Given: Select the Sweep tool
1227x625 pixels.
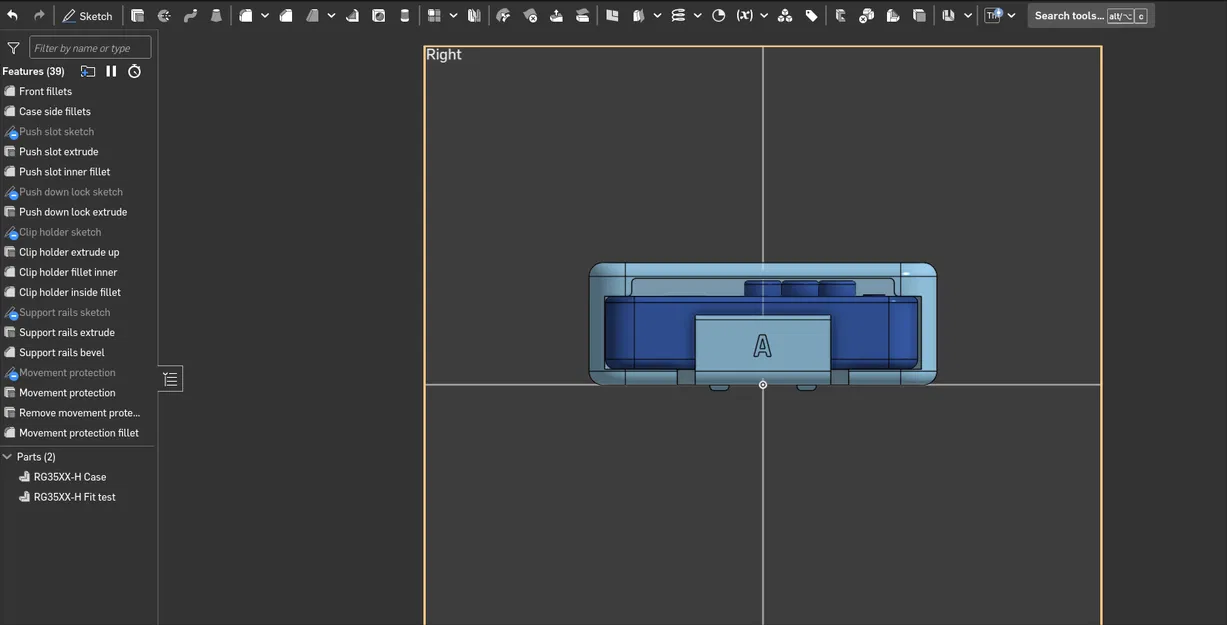Looking at the screenshot, I should (190, 16).
